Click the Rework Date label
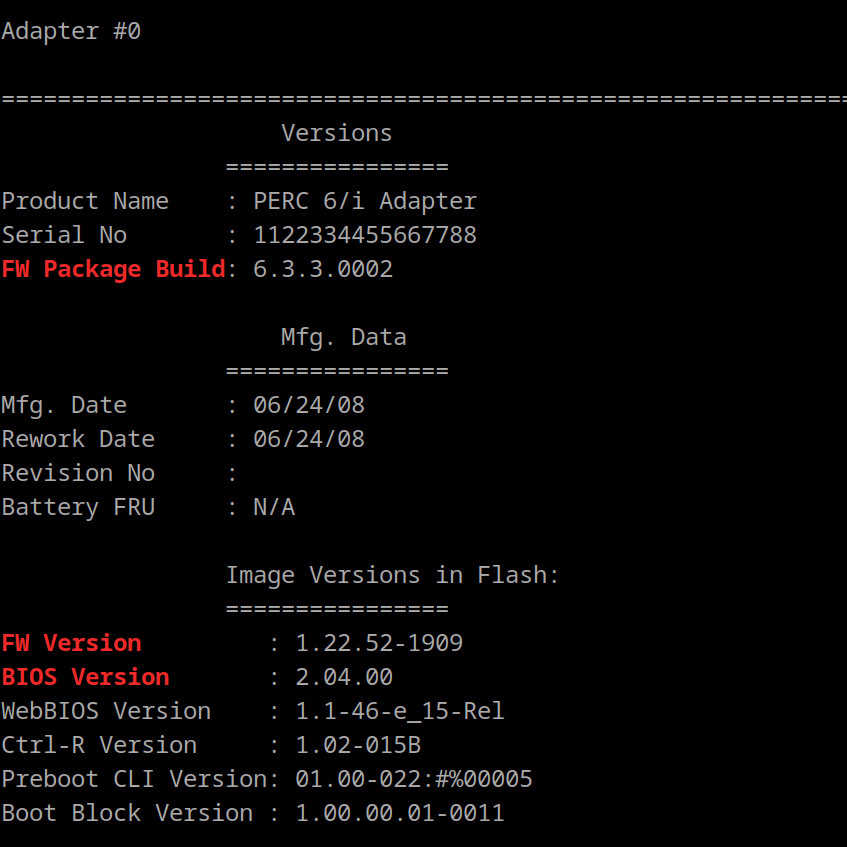This screenshot has height=847, width=847. [78, 439]
